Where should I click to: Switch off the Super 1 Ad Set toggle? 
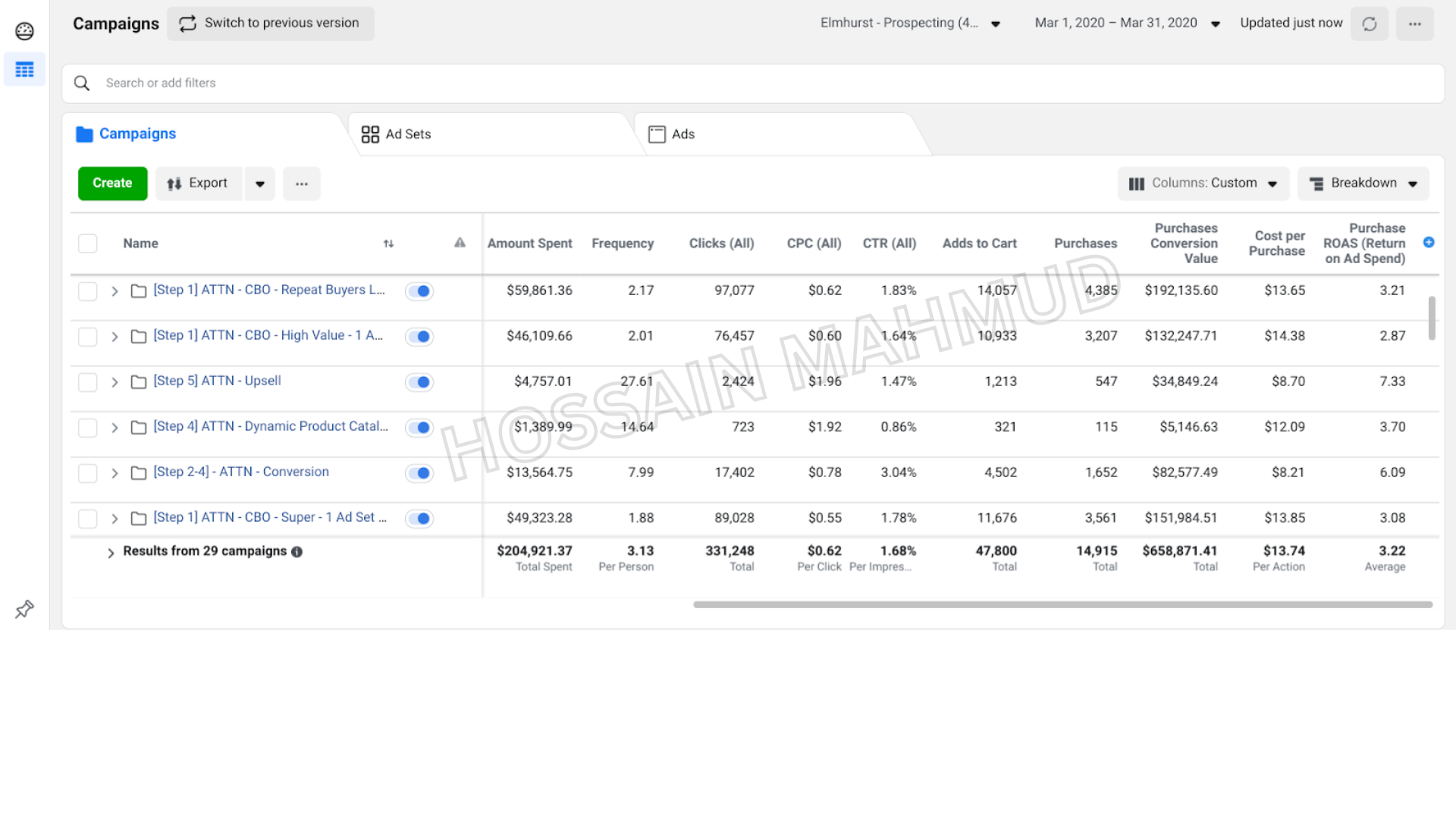click(419, 519)
